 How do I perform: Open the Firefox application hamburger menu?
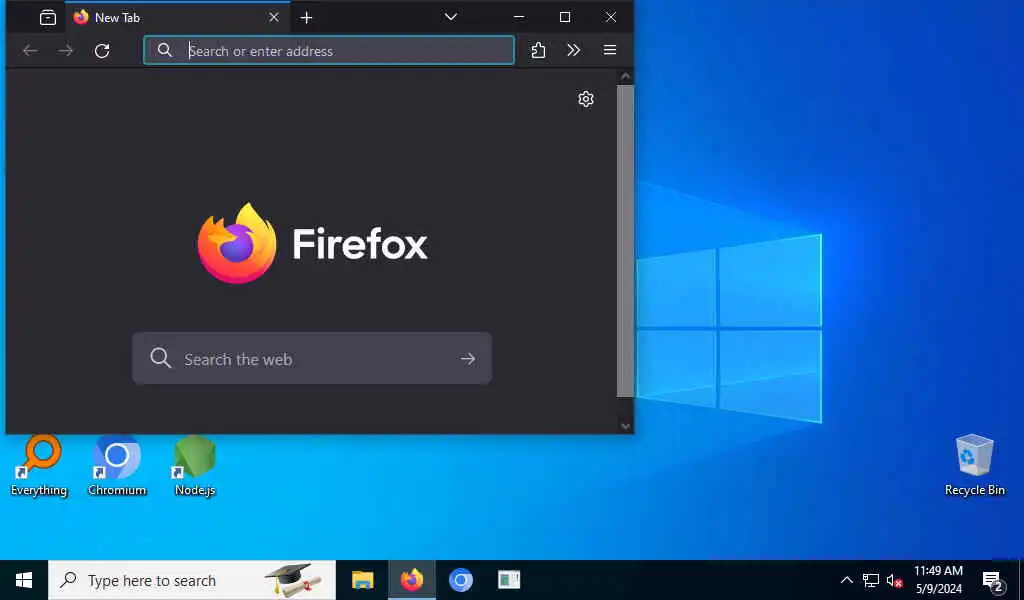[x=610, y=50]
